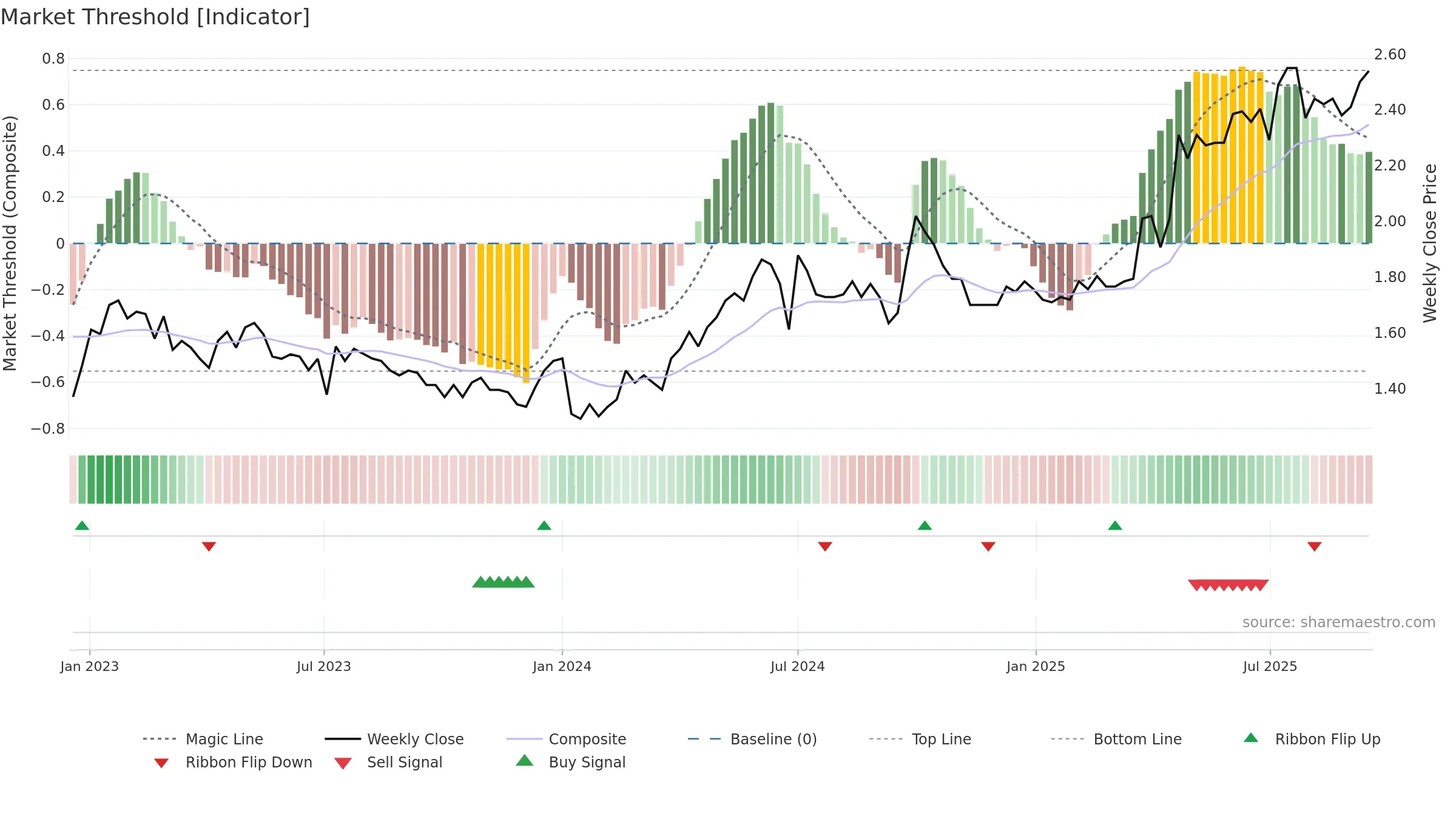Image resolution: width=1456 pixels, height=819 pixels.
Task: Toggle the Sell Signal legend entry
Action: point(388,762)
